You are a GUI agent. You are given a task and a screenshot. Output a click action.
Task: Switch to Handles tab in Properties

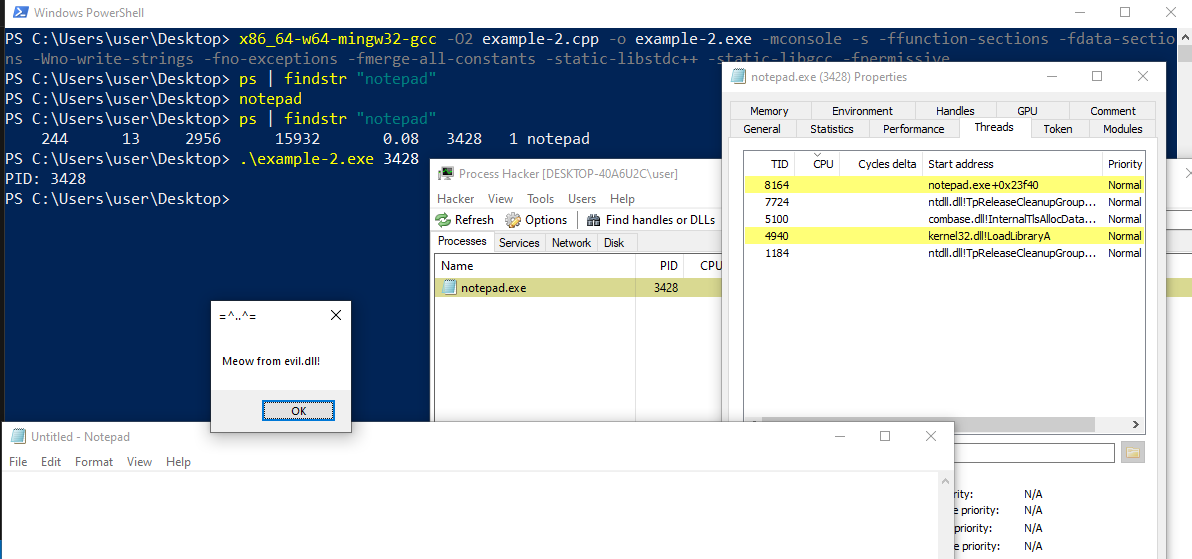pyautogui.click(x=955, y=111)
